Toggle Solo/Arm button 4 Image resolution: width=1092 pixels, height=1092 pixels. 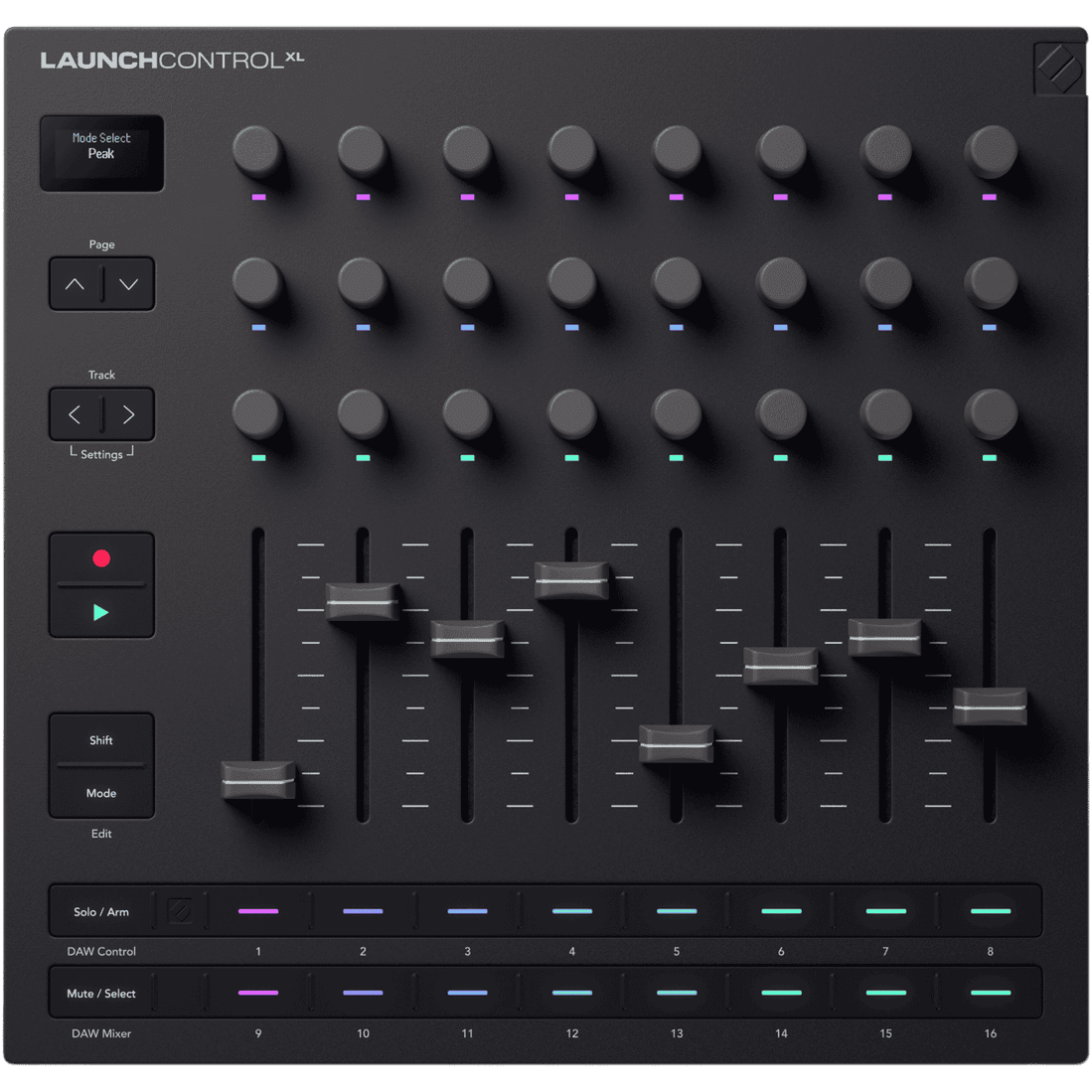pyautogui.click(x=571, y=911)
